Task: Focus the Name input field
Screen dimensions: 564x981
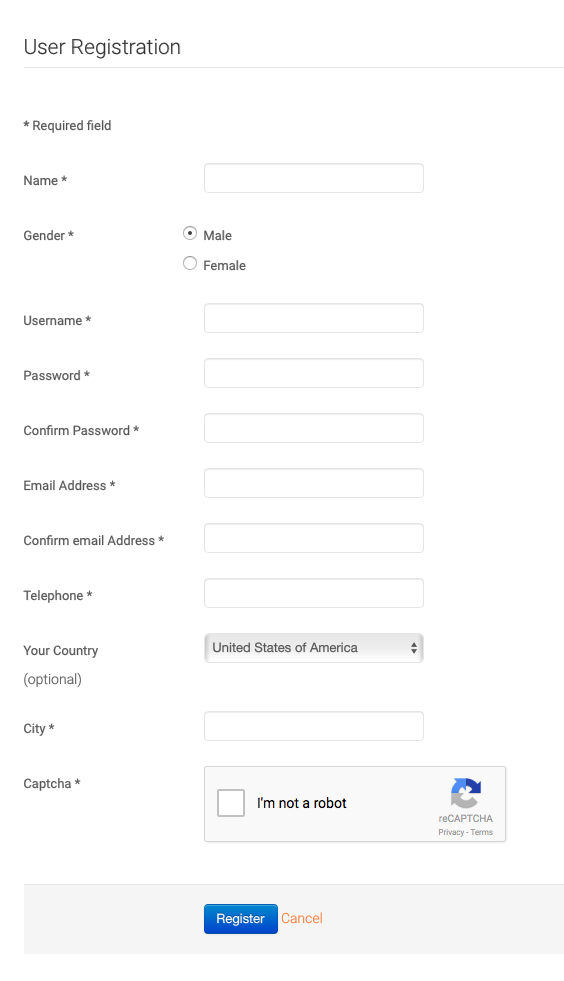Action: pos(314,178)
